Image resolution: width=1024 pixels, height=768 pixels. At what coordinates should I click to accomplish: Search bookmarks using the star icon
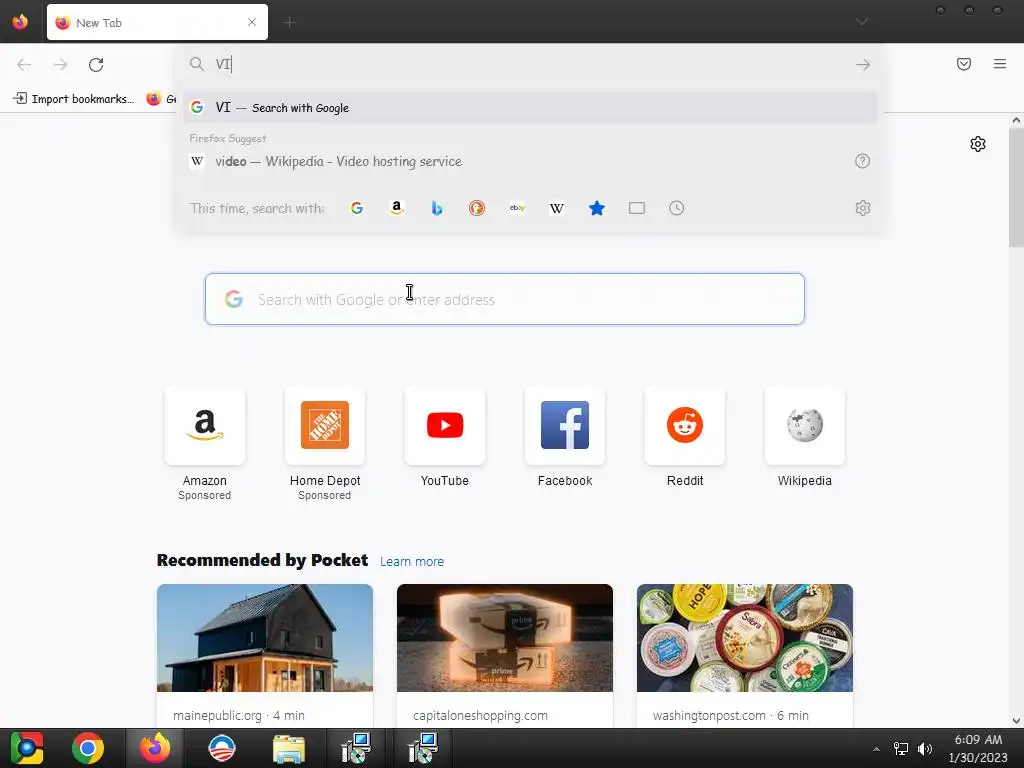(597, 208)
